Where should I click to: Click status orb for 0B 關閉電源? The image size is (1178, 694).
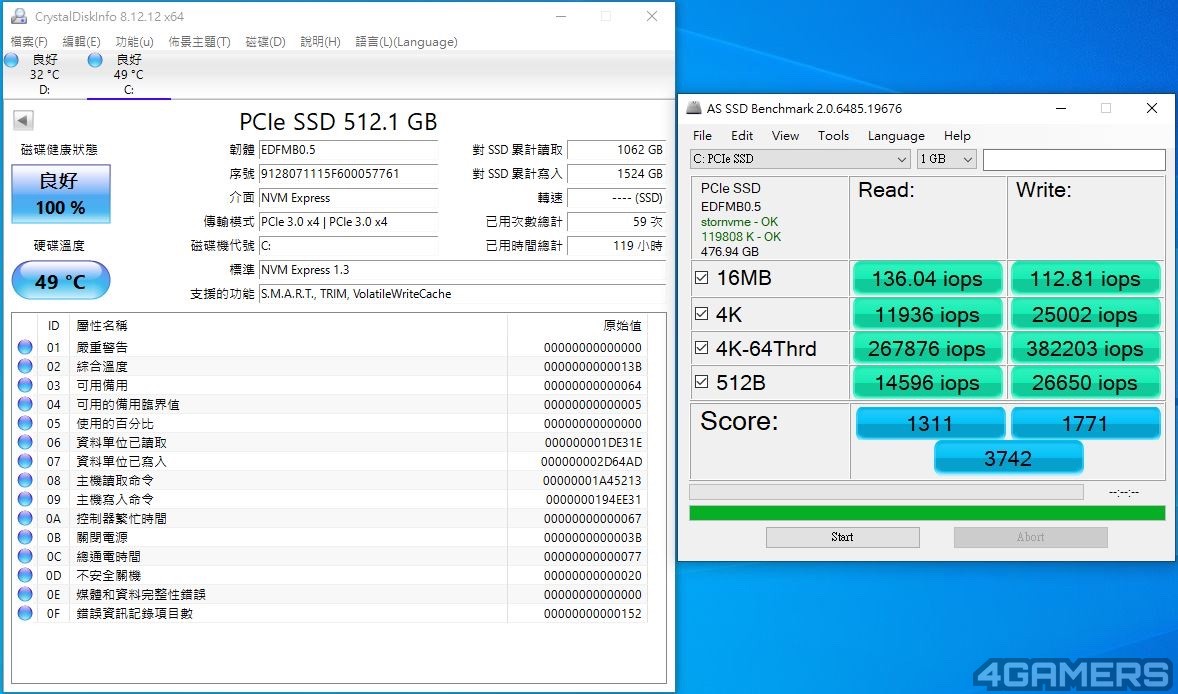25,537
